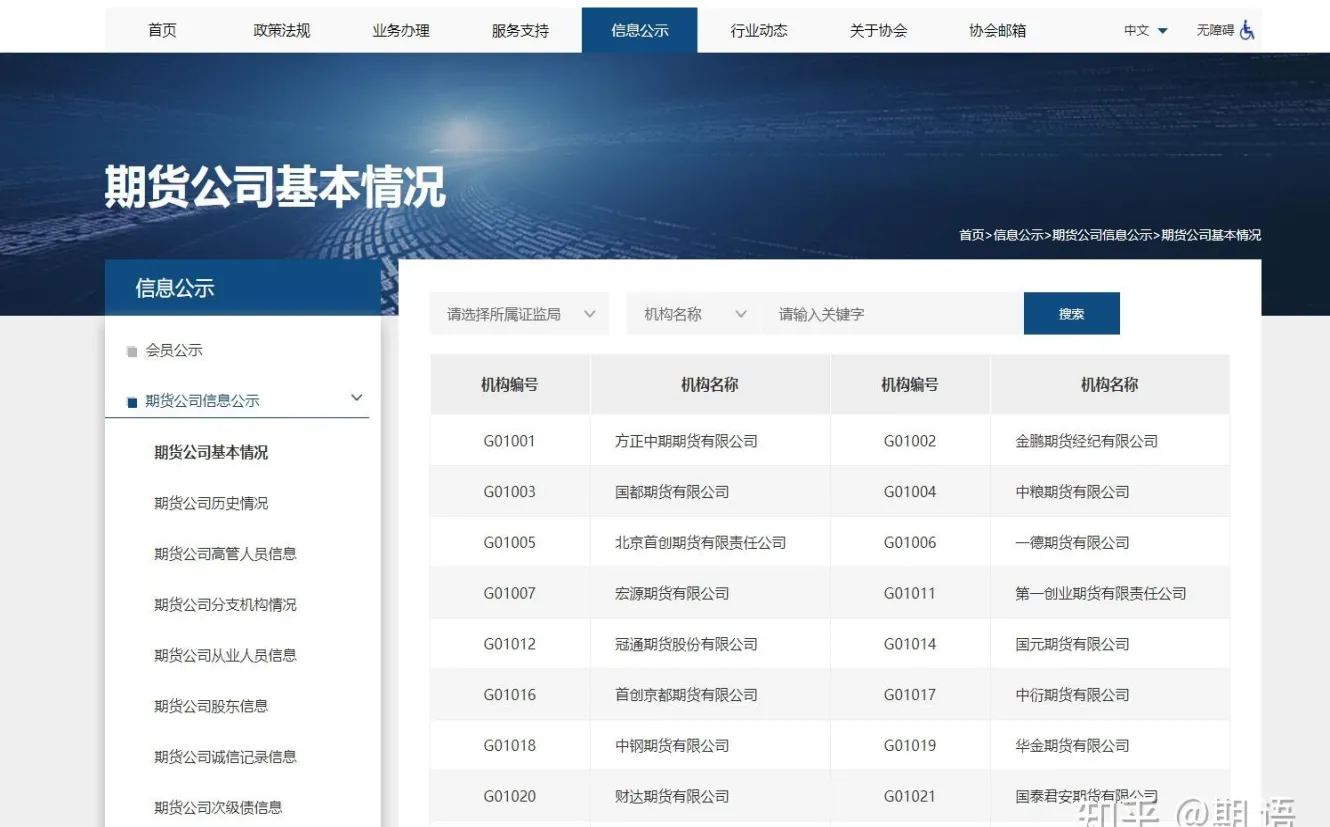Select 期货公司历史情况 in the sidebar
Screen dimensions: 1330x827
(x=211, y=503)
